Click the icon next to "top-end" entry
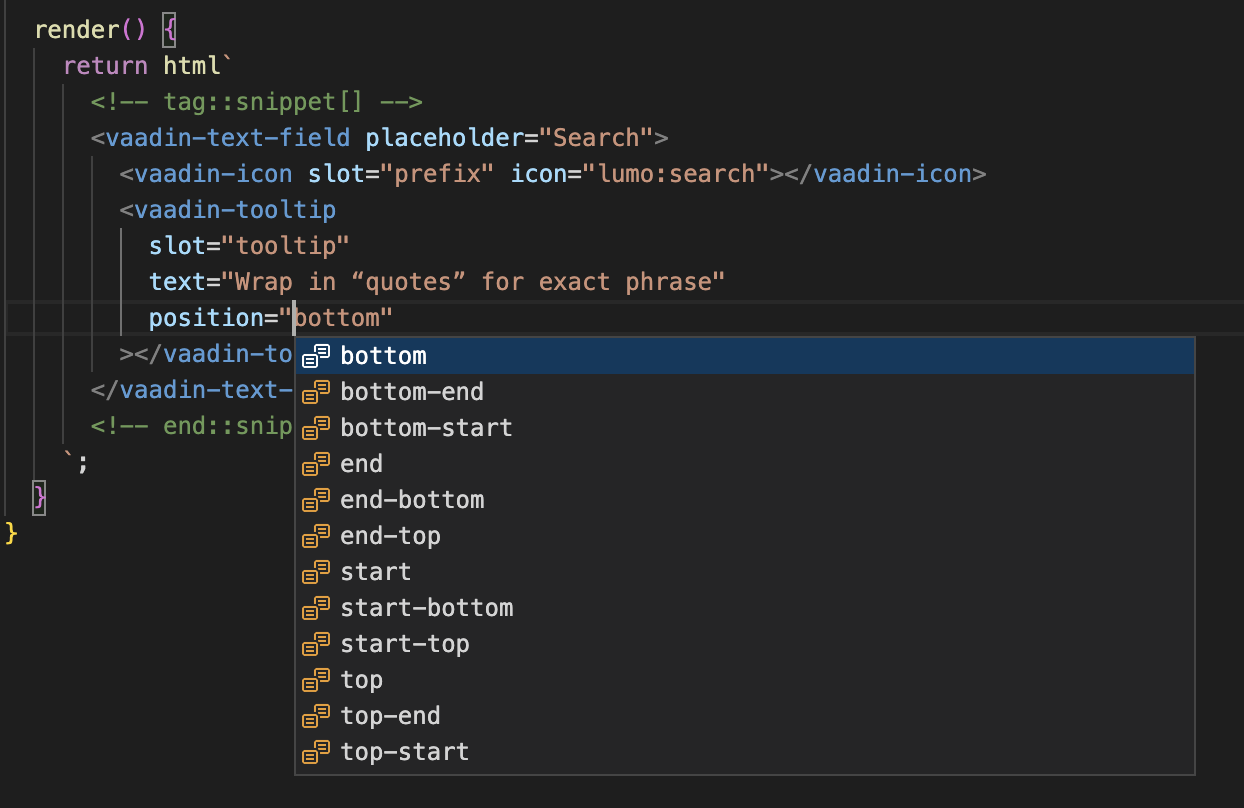 click(x=316, y=715)
